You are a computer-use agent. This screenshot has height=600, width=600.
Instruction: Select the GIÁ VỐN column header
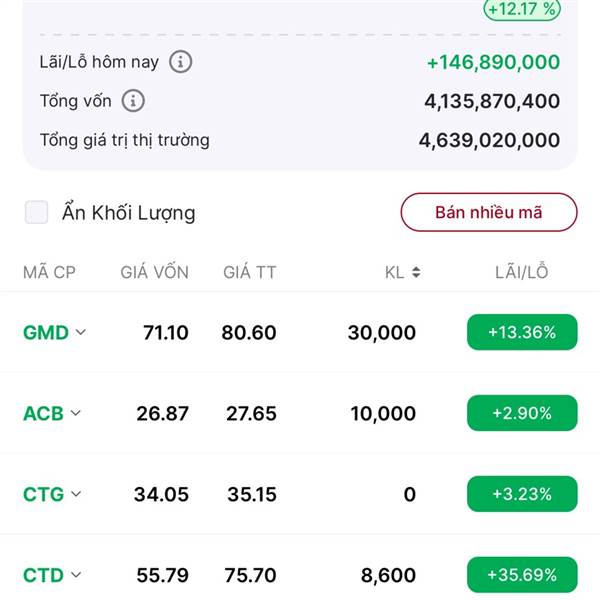(x=155, y=272)
